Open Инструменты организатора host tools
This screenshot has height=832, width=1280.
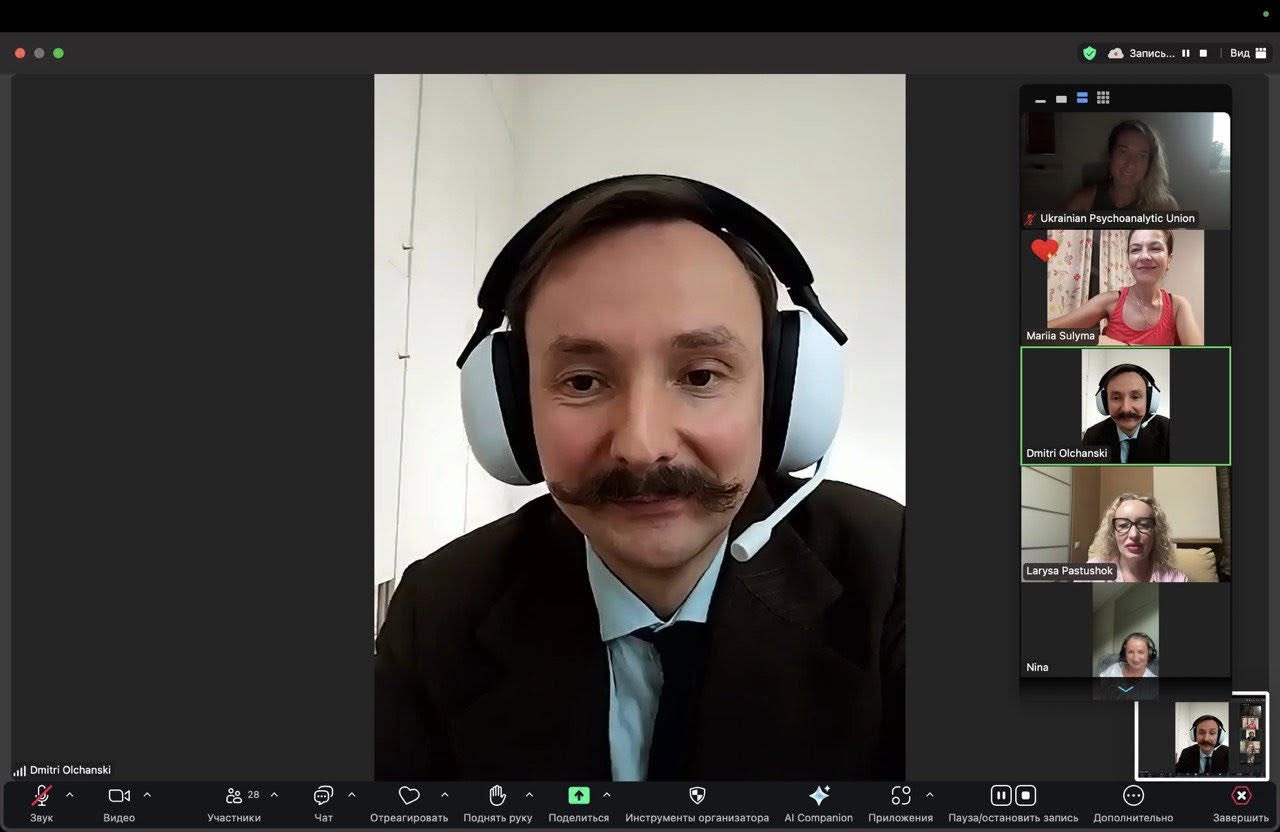click(x=697, y=796)
